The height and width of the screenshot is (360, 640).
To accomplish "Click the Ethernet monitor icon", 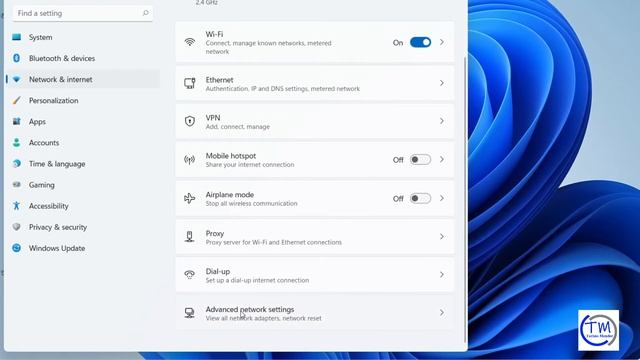I will [189, 83].
